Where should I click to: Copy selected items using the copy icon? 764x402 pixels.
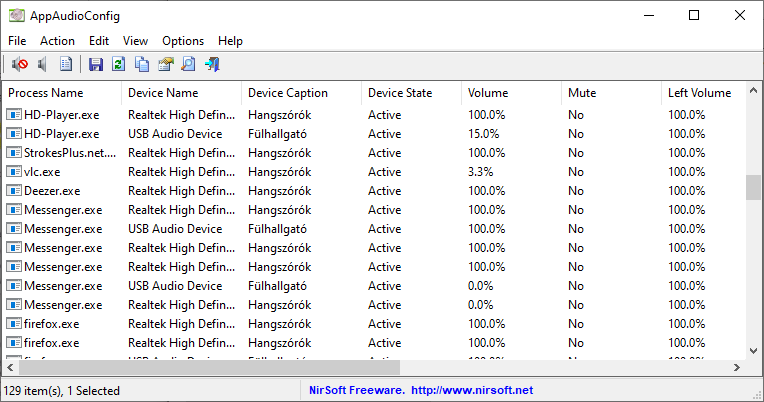click(x=142, y=65)
